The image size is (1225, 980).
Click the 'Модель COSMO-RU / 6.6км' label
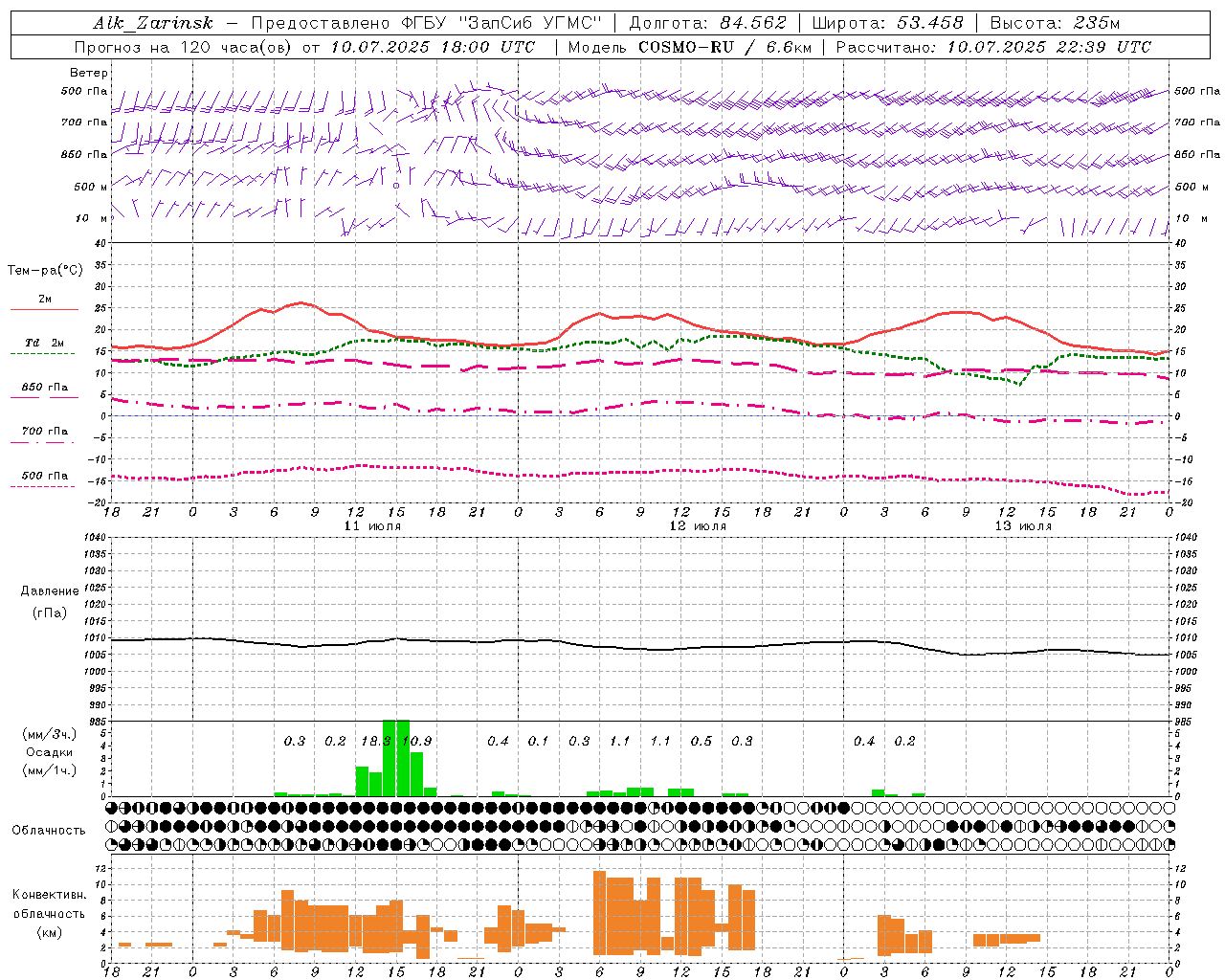pos(690,47)
